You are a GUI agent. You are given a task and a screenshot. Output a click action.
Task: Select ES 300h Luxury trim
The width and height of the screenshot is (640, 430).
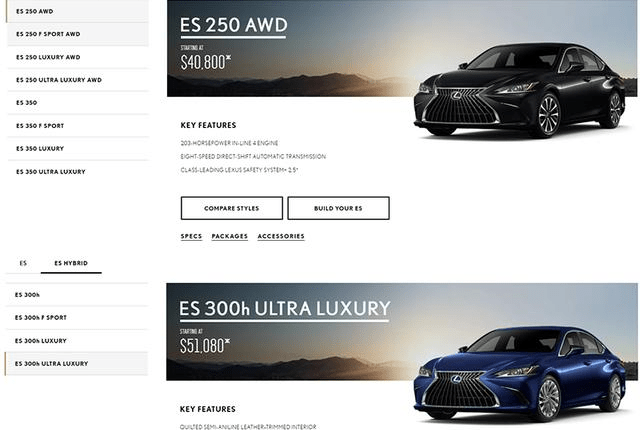click(x=77, y=341)
